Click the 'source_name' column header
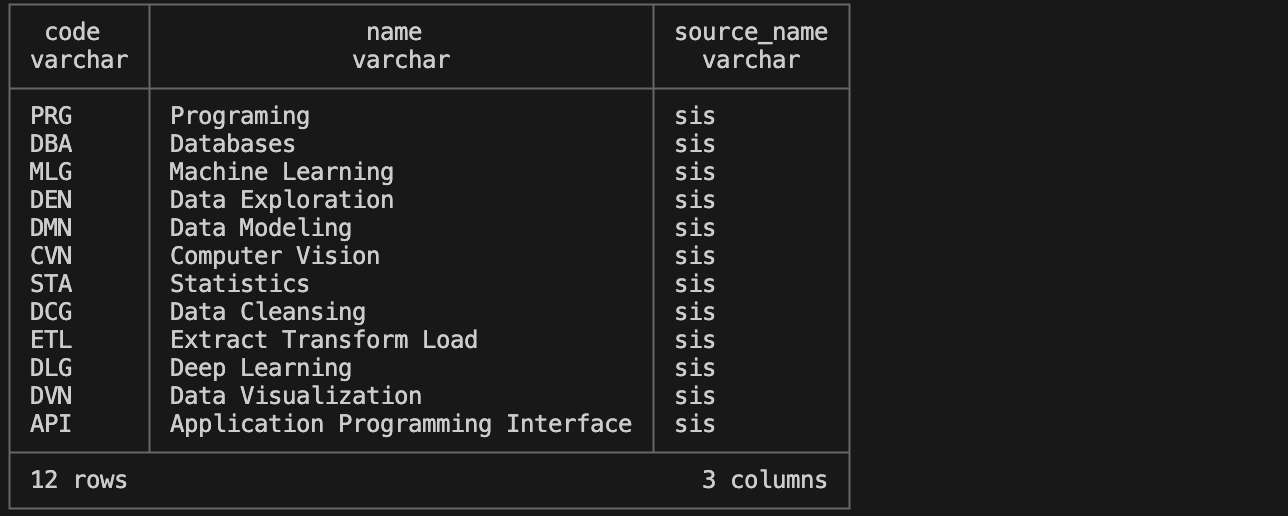The image size is (1288, 516). tap(751, 33)
